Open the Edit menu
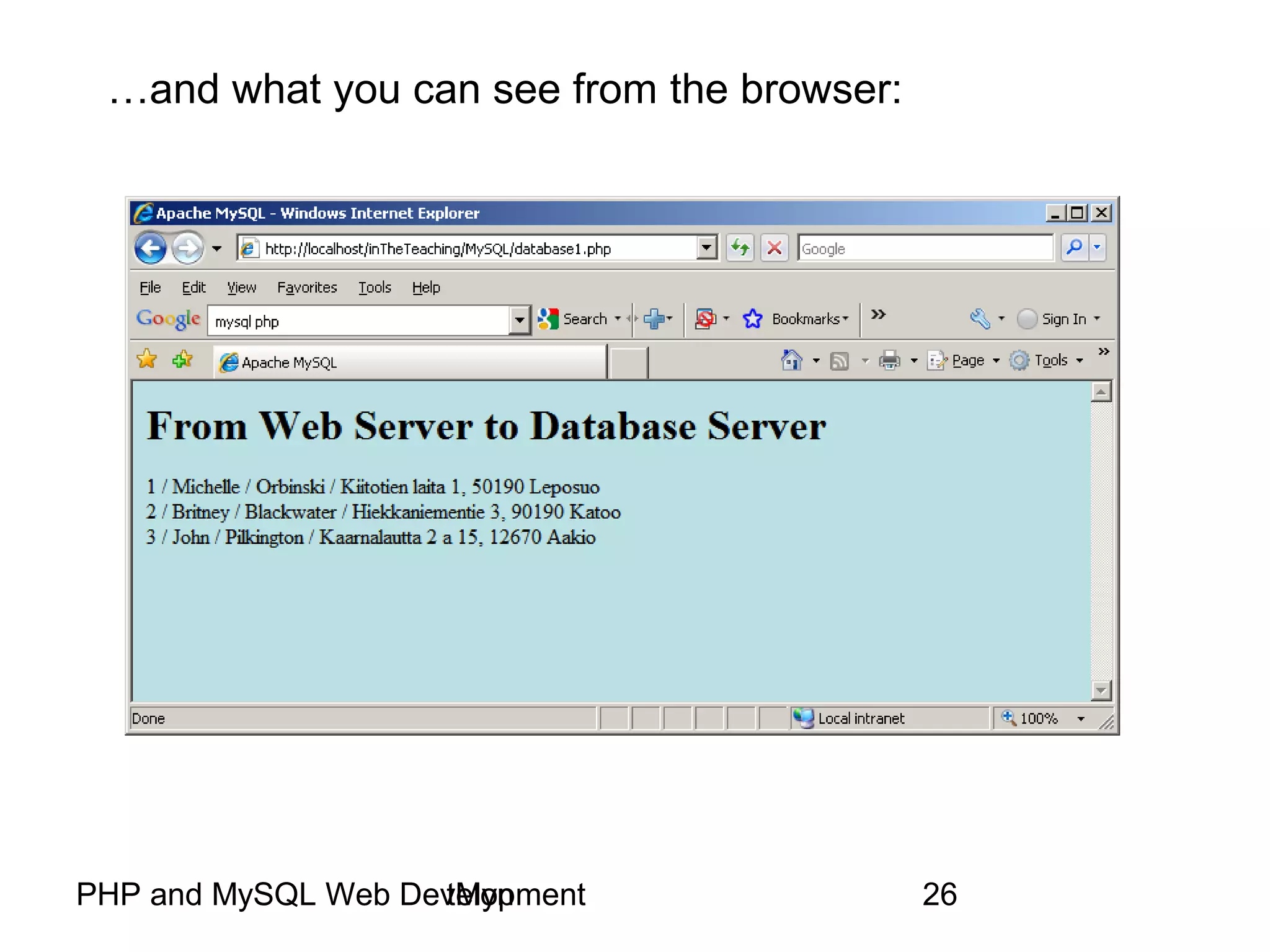Screen dimensions: 1270x952 193,288
